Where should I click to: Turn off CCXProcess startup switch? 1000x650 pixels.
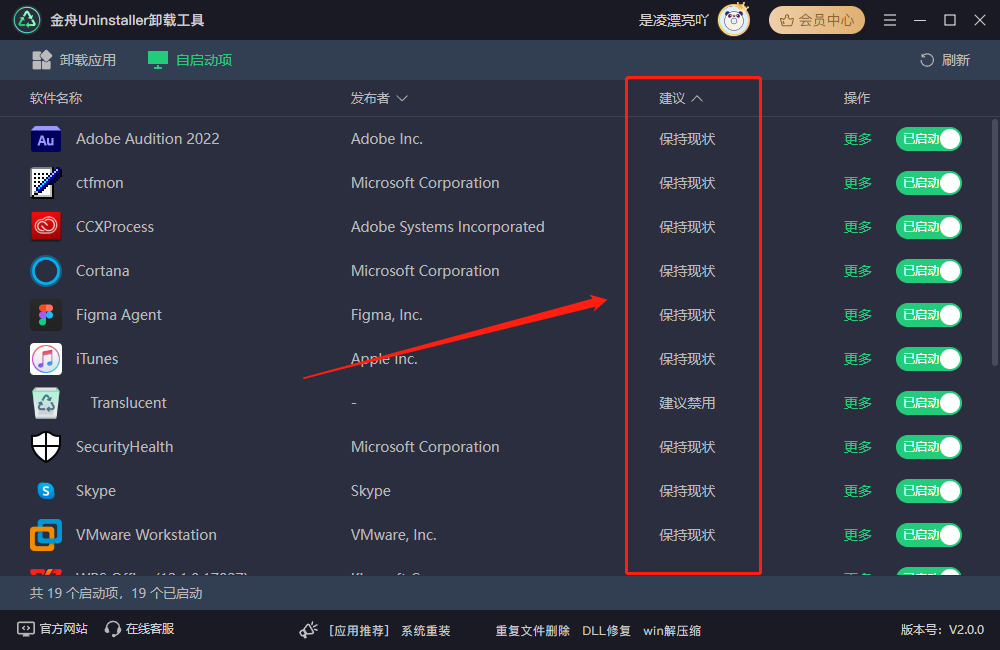(x=929, y=227)
